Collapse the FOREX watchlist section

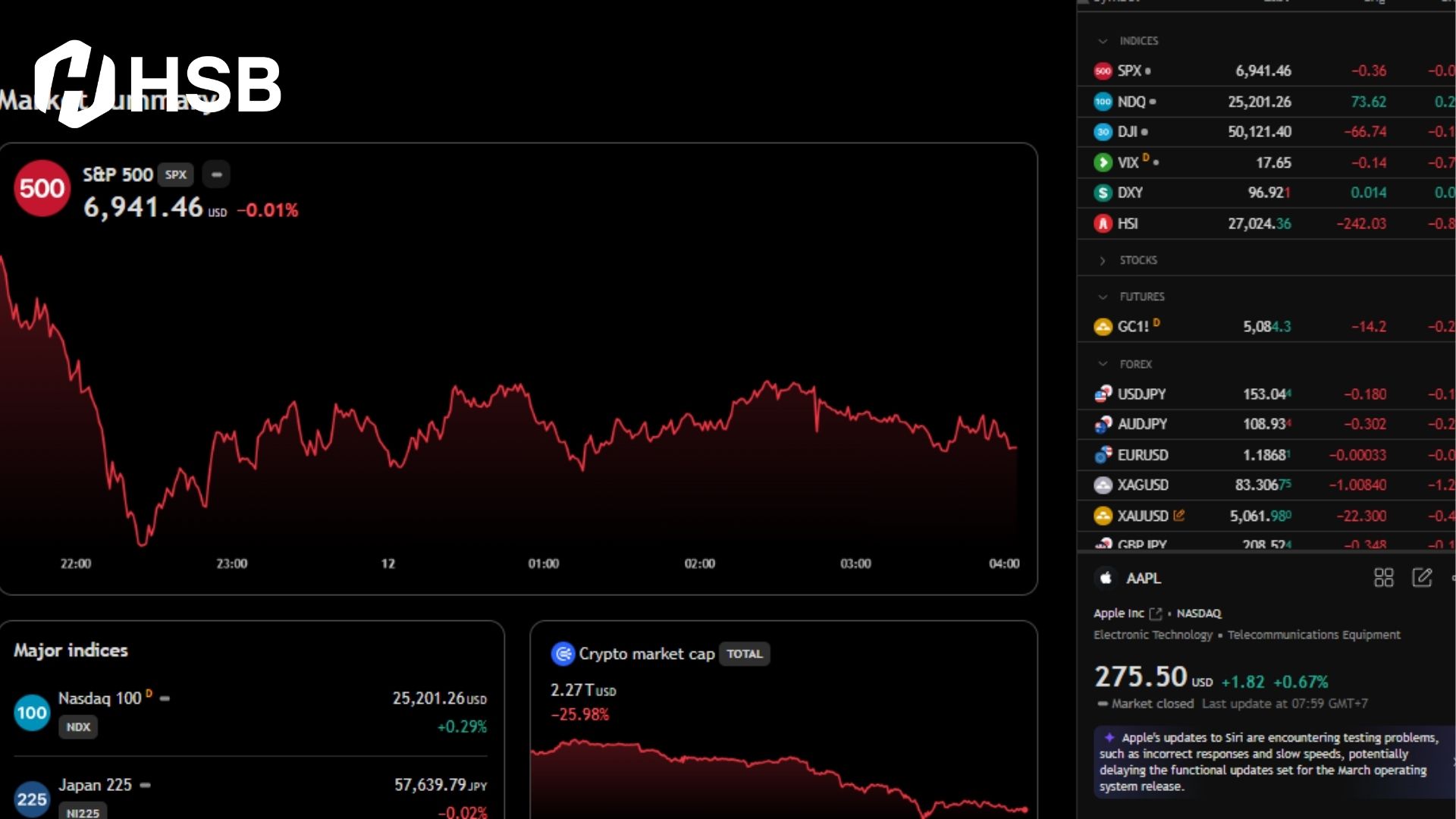click(x=1103, y=364)
